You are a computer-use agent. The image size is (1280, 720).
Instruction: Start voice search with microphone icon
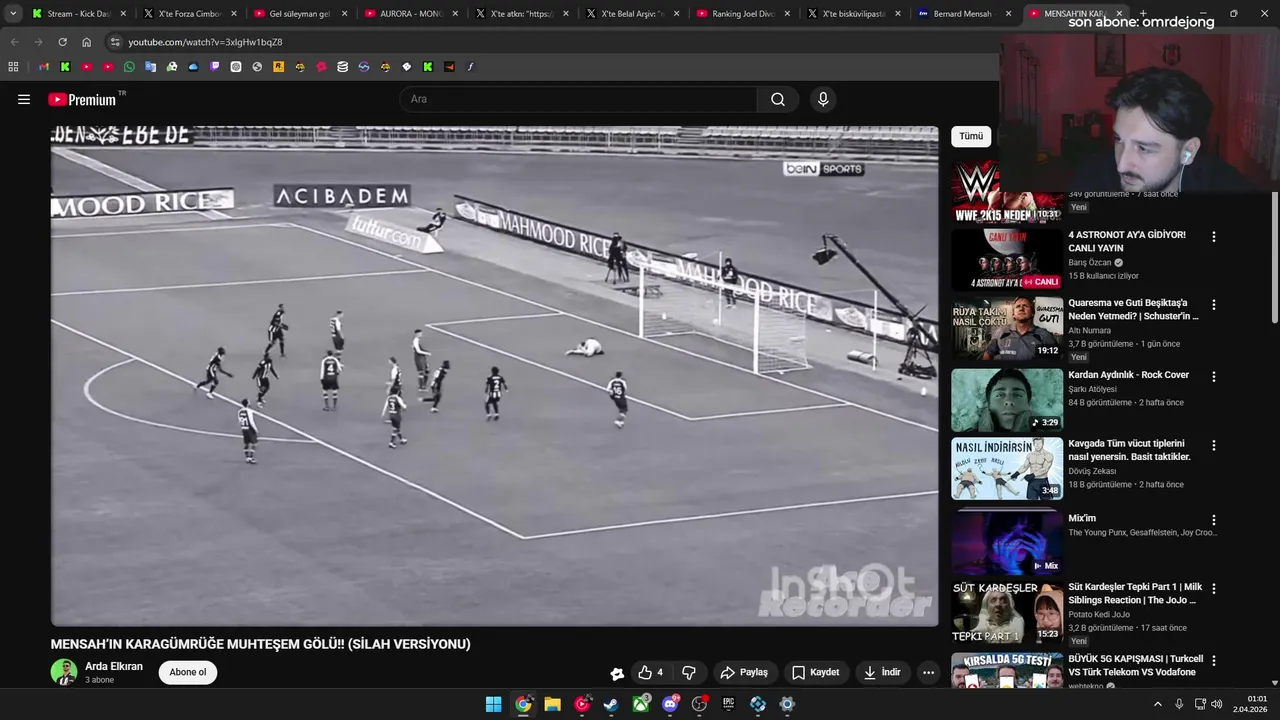823,99
